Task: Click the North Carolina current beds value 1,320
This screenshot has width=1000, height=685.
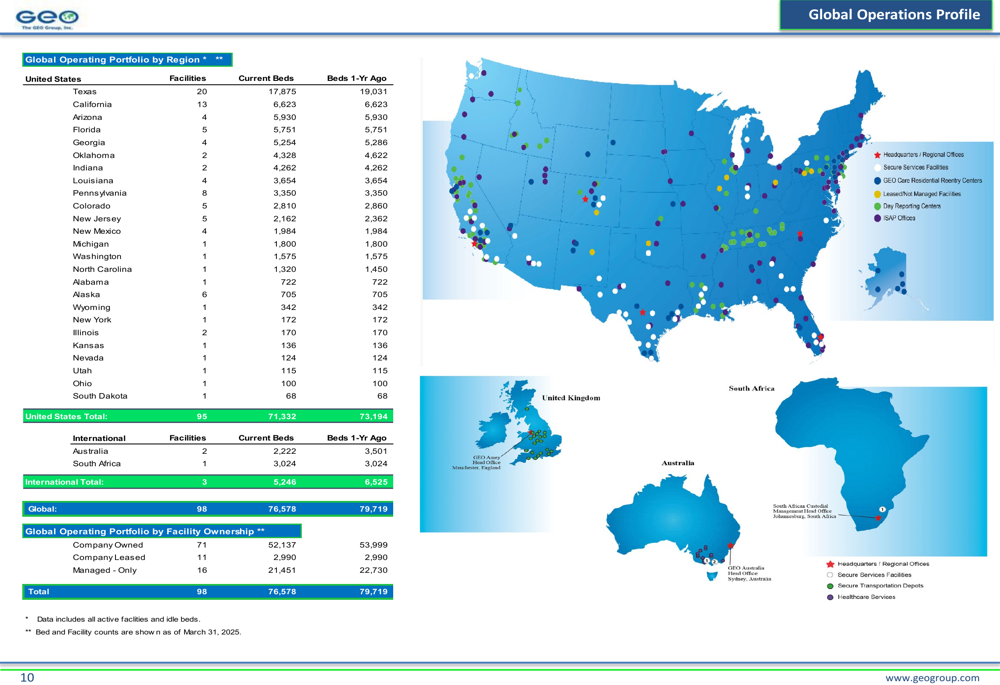Action: pyautogui.click(x=284, y=269)
